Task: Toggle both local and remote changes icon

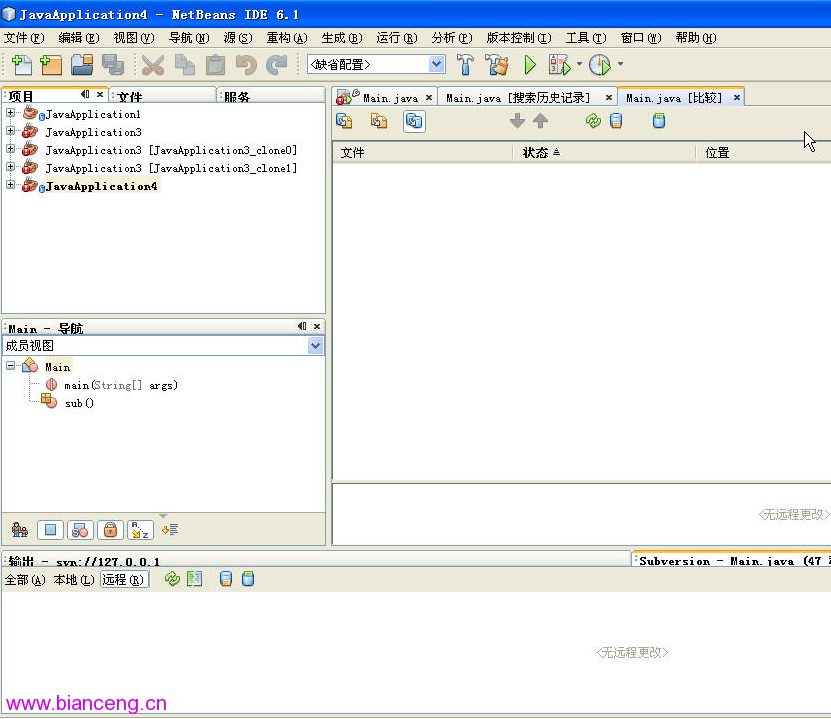Action: pyautogui.click(x=414, y=121)
